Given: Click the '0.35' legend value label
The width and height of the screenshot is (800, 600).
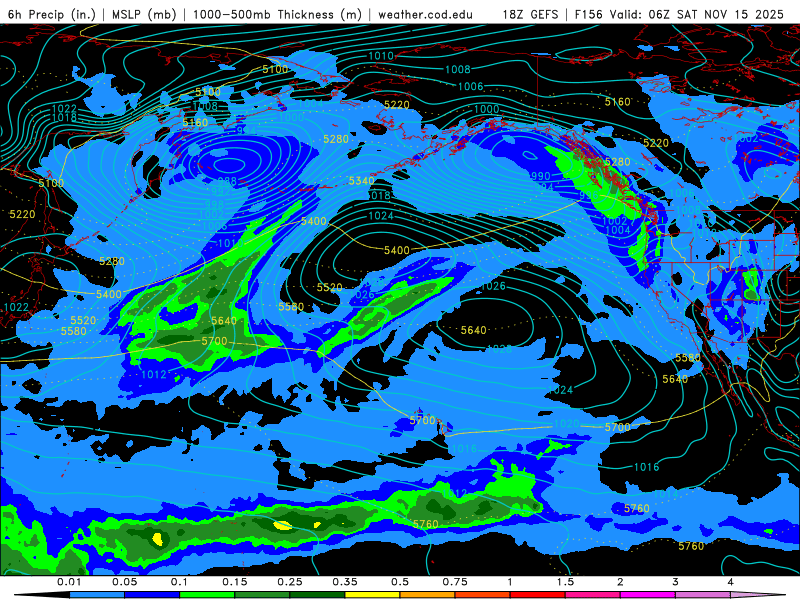Looking at the screenshot, I should point(345,582).
